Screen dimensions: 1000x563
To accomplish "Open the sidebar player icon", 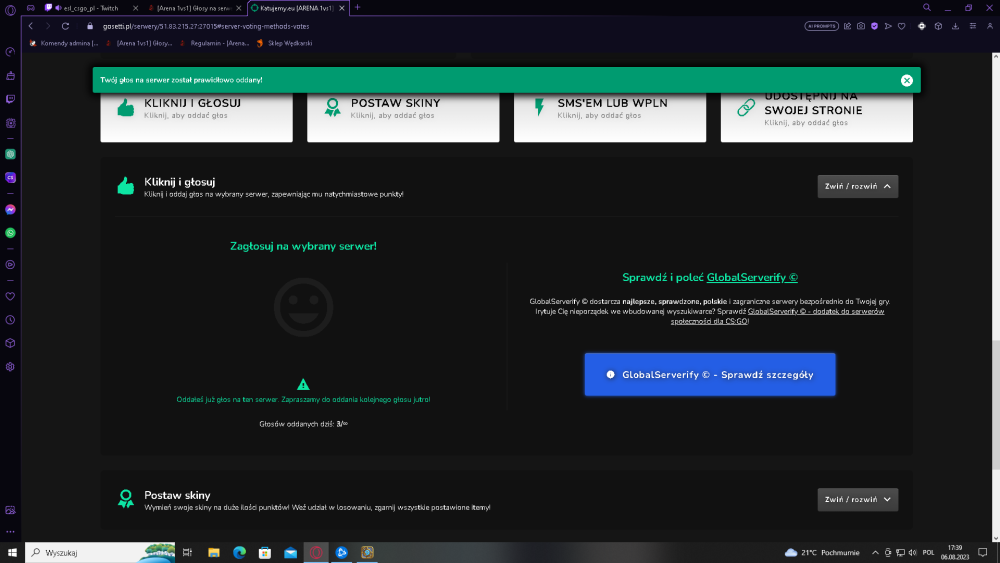I will (10, 265).
